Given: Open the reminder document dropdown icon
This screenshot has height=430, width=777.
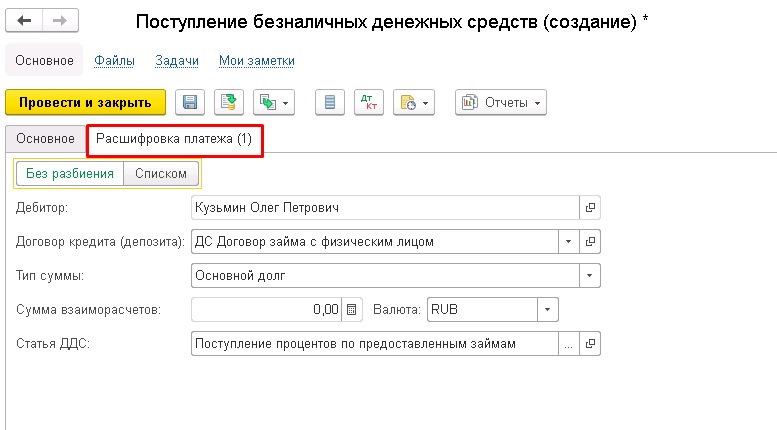Looking at the screenshot, I should coord(414,103).
